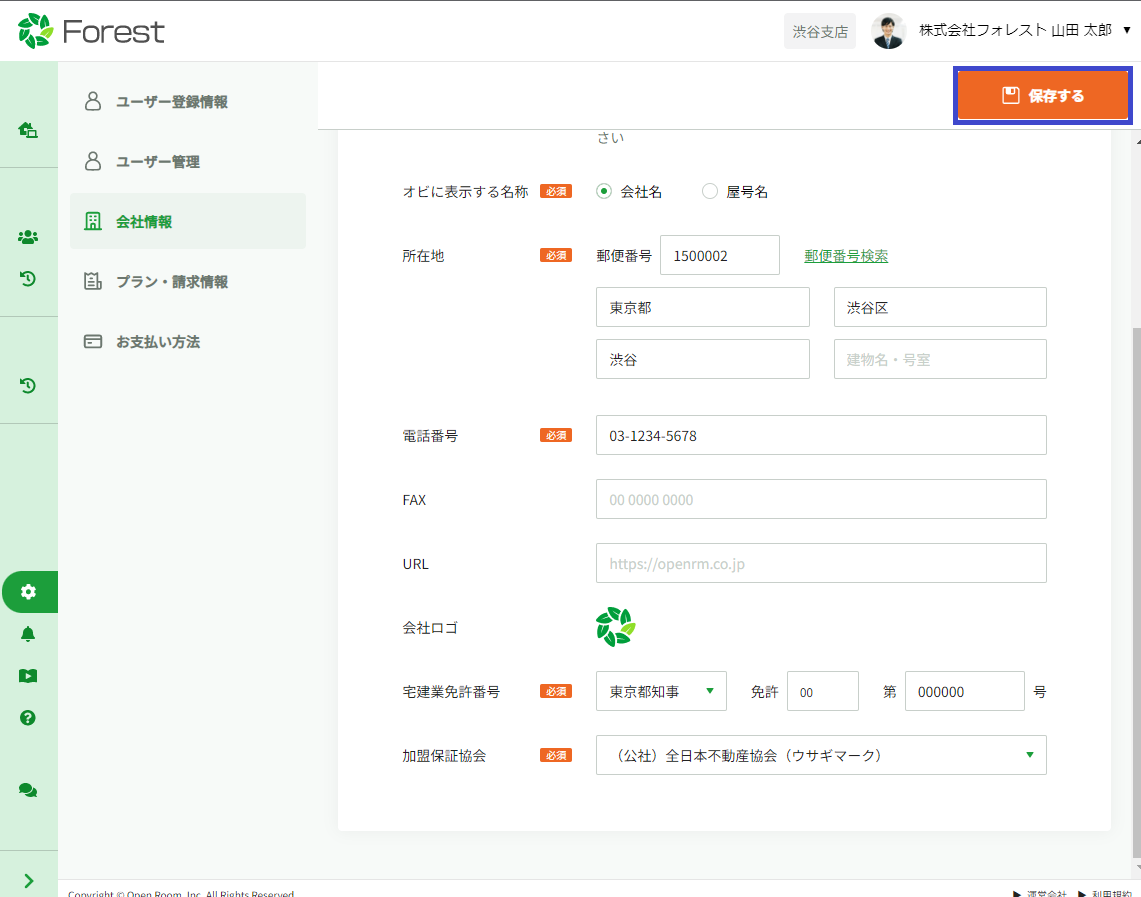Image resolution: width=1141 pixels, height=897 pixels.
Task: Expand the 加盟保証協会 dropdown
Action: [820, 755]
